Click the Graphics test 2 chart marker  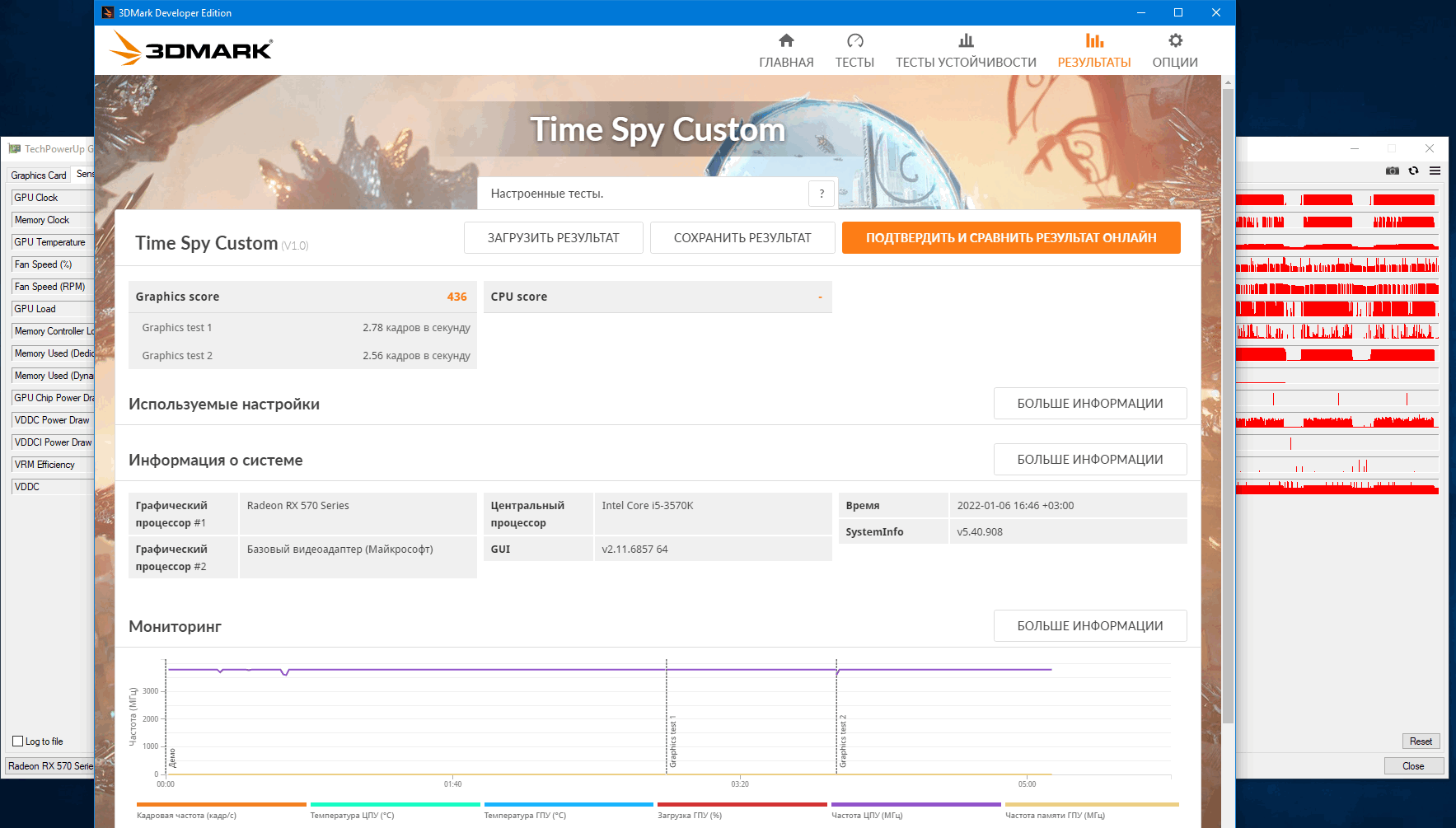842,741
